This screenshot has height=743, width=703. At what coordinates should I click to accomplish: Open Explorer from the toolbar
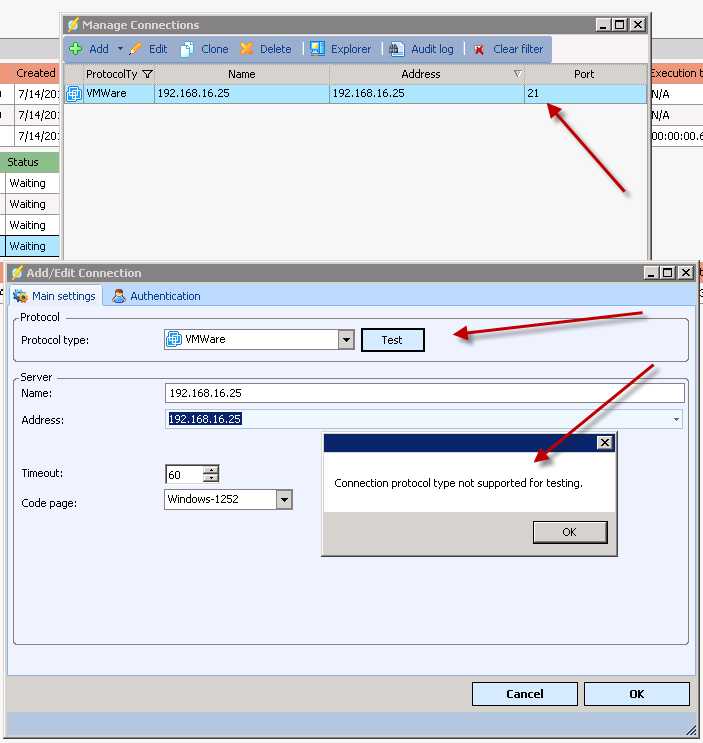coord(340,49)
